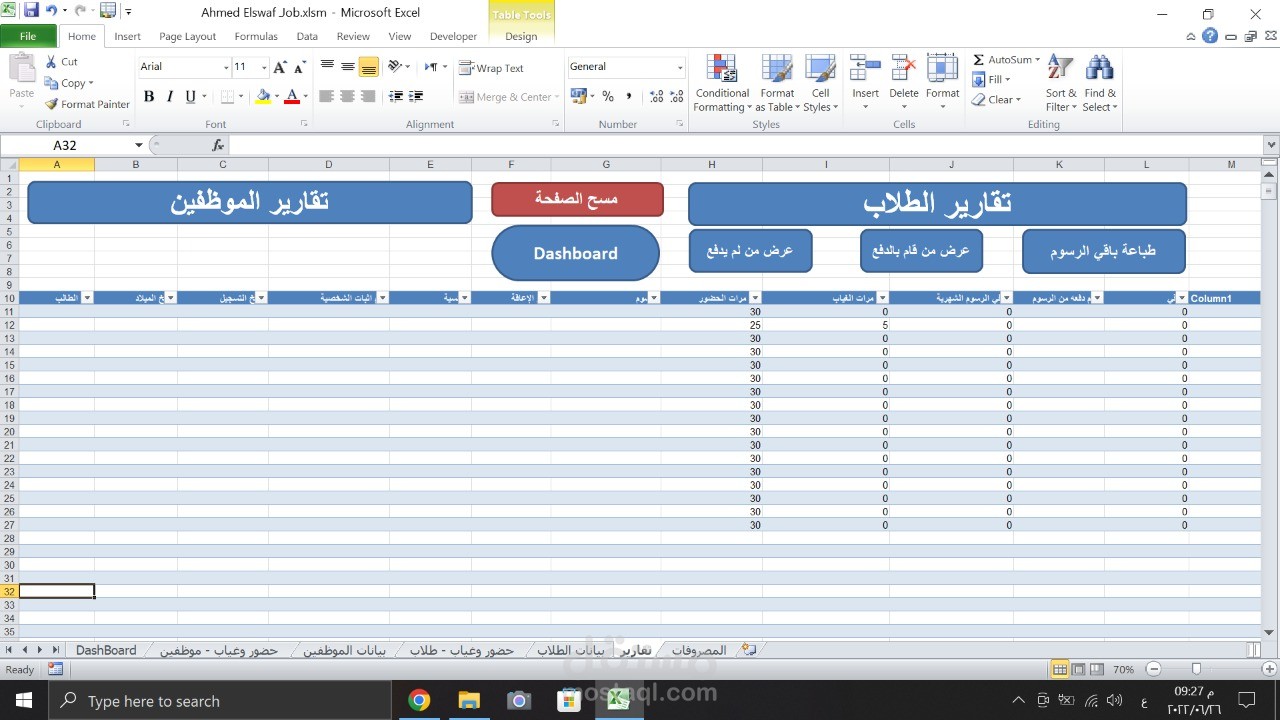Open the Developer ribbon tab

click(453, 36)
